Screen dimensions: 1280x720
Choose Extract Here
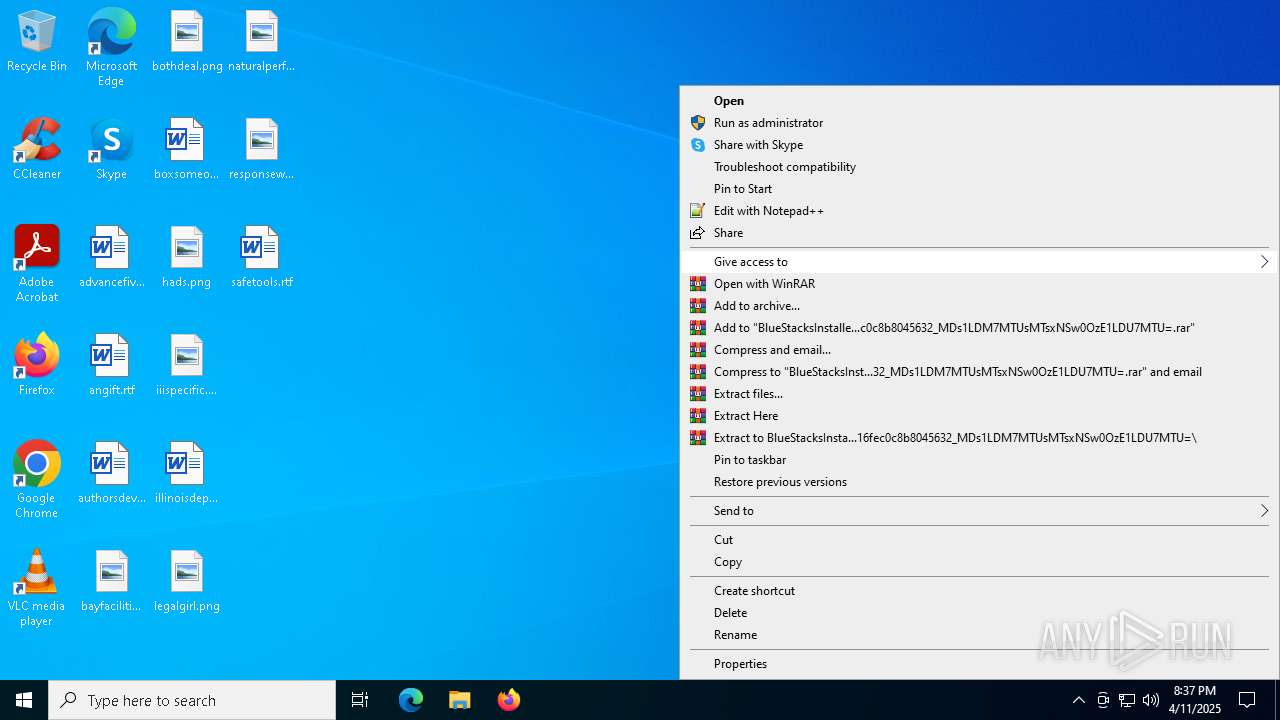click(x=979, y=416)
